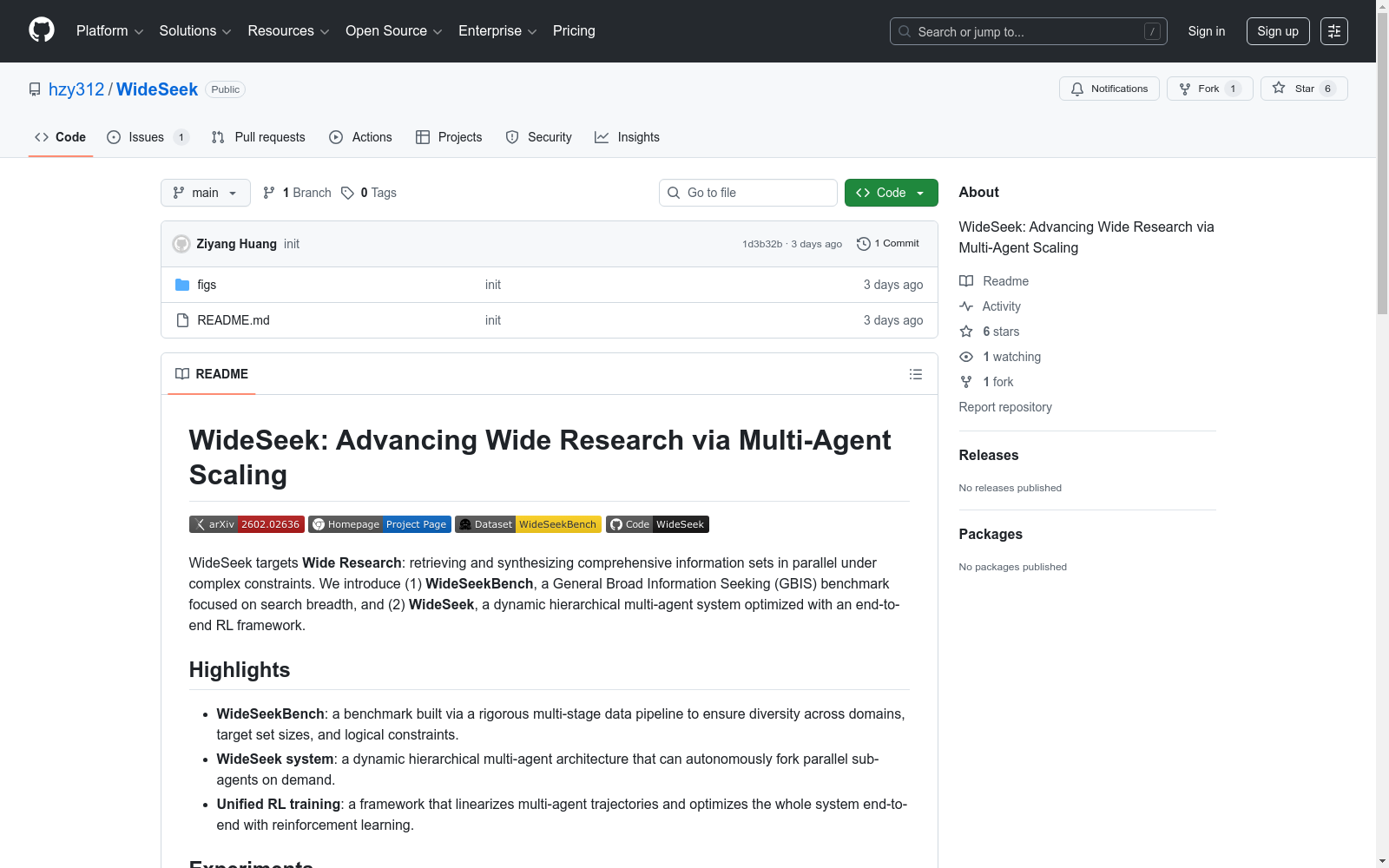Open the Dataset WideSeekBench badge
This screenshot has height=868, width=1389.
[x=528, y=524]
